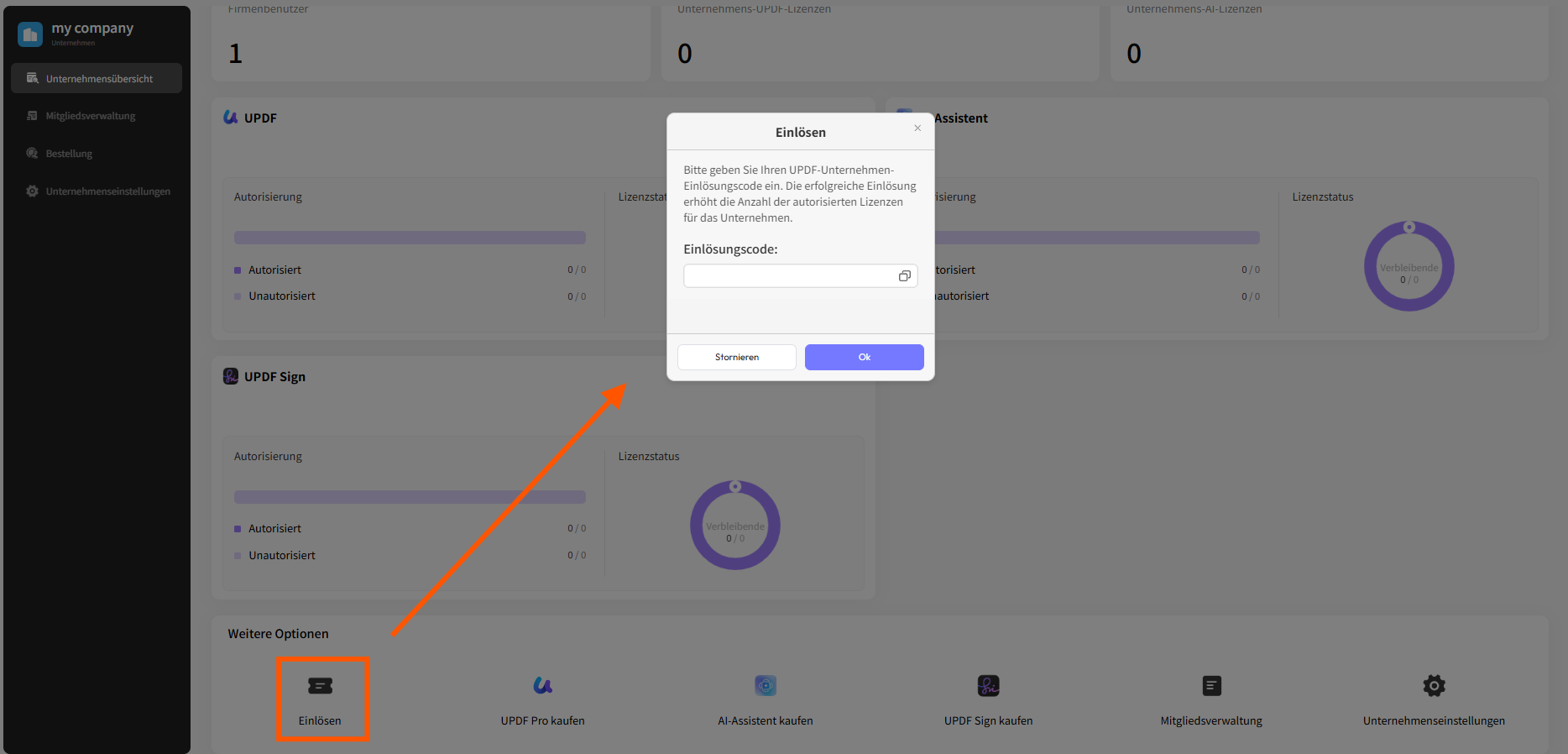Viewport: 1568px width, 754px height.
Task: Click the Unternehmenseinstellungen gear icon under Weitere Optionen
Action: click(1435, 686)
